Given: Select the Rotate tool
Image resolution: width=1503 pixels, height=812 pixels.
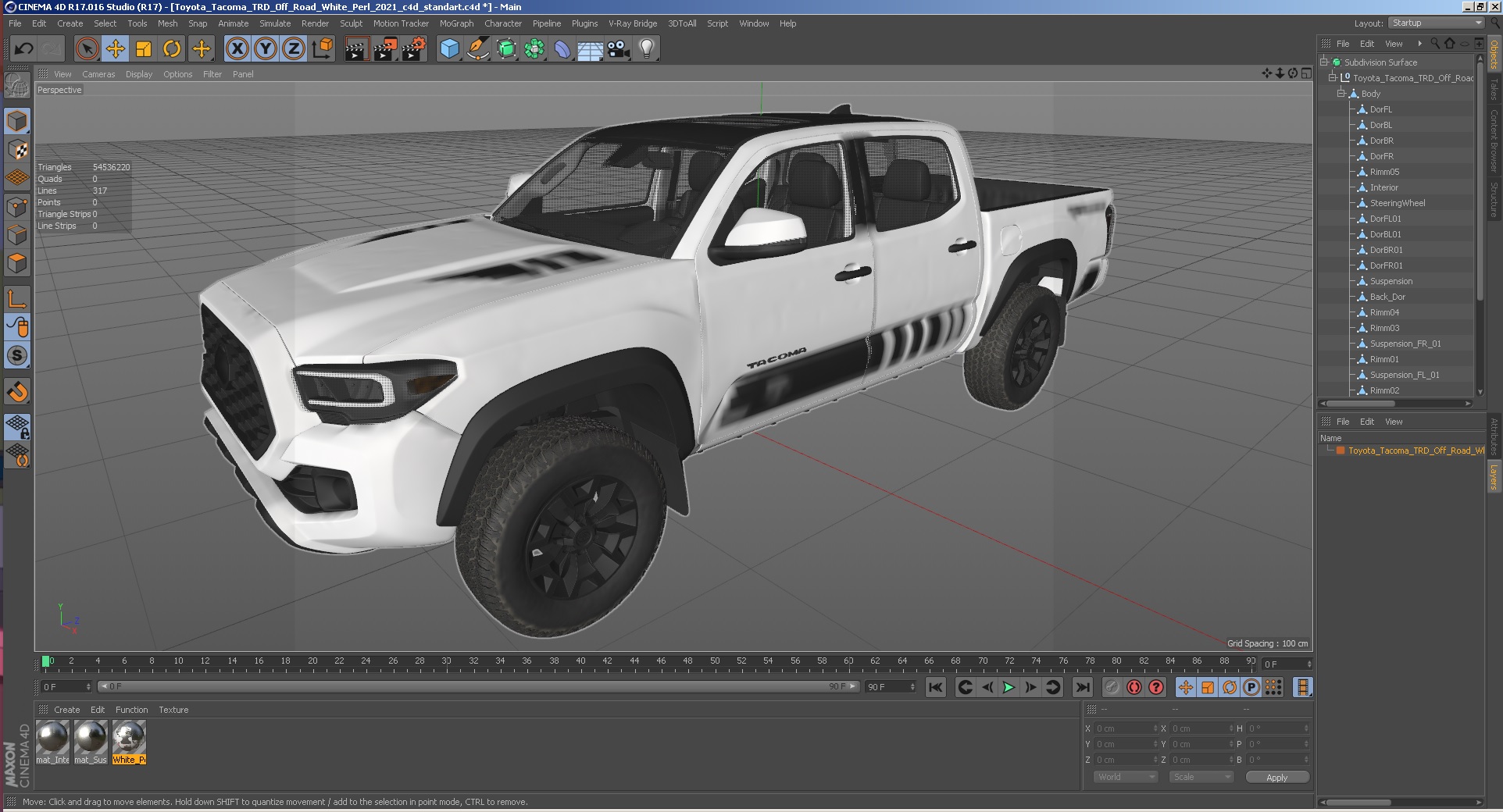Looking at the screenshot, I should pyautogui.click(x=172, y=49).
